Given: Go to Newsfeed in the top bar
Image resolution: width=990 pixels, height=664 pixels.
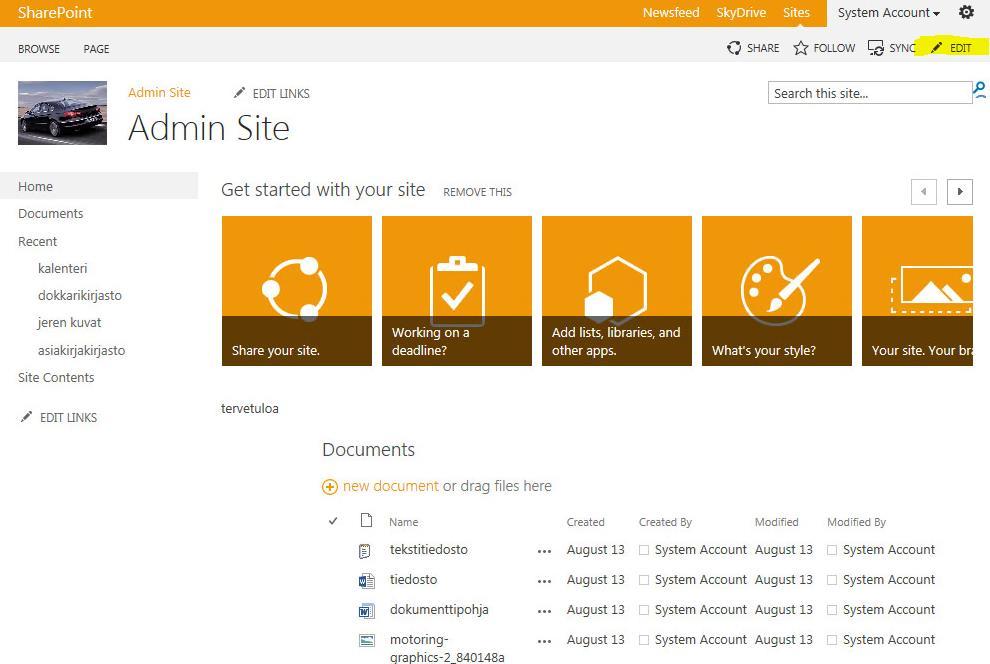Looking at the screenshot, I should coord(671,13).
